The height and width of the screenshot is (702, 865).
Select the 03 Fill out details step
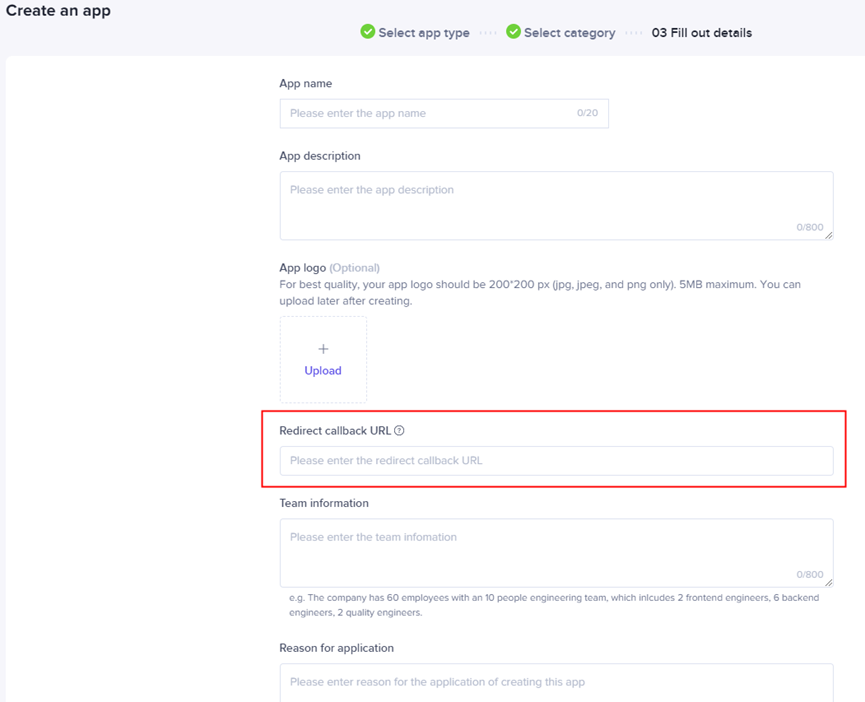(701, 33)
